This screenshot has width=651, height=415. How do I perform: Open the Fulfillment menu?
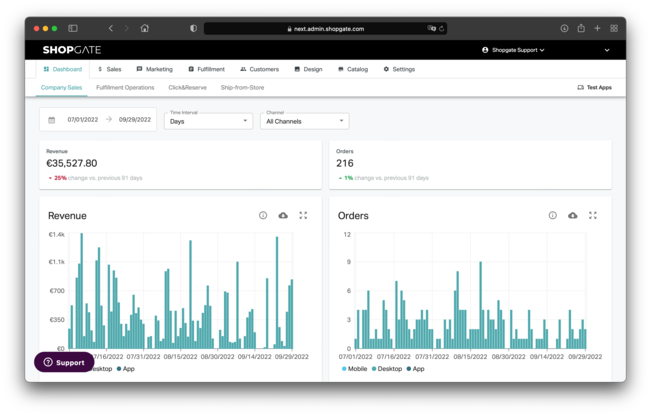click(x=206, y=69)
